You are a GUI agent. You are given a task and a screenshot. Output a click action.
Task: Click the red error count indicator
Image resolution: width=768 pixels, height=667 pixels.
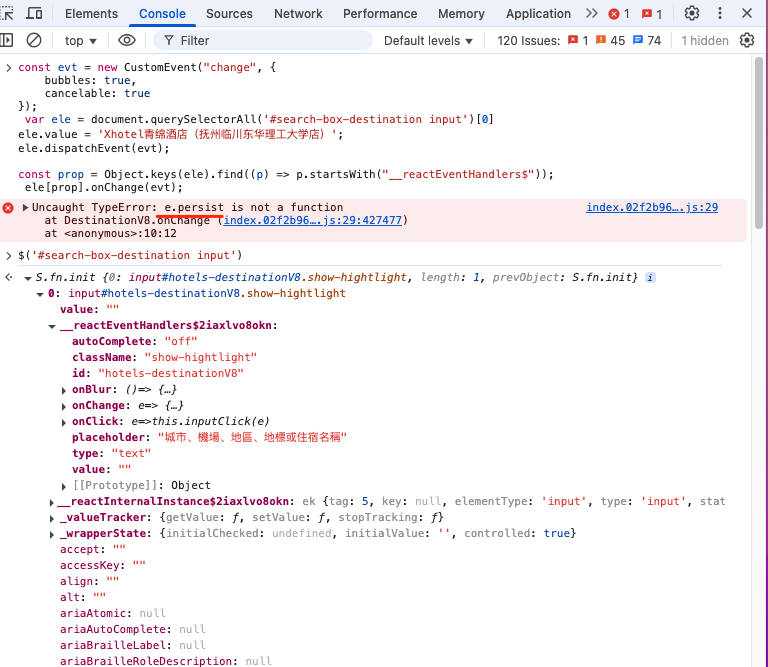click(x=619, y=14)
